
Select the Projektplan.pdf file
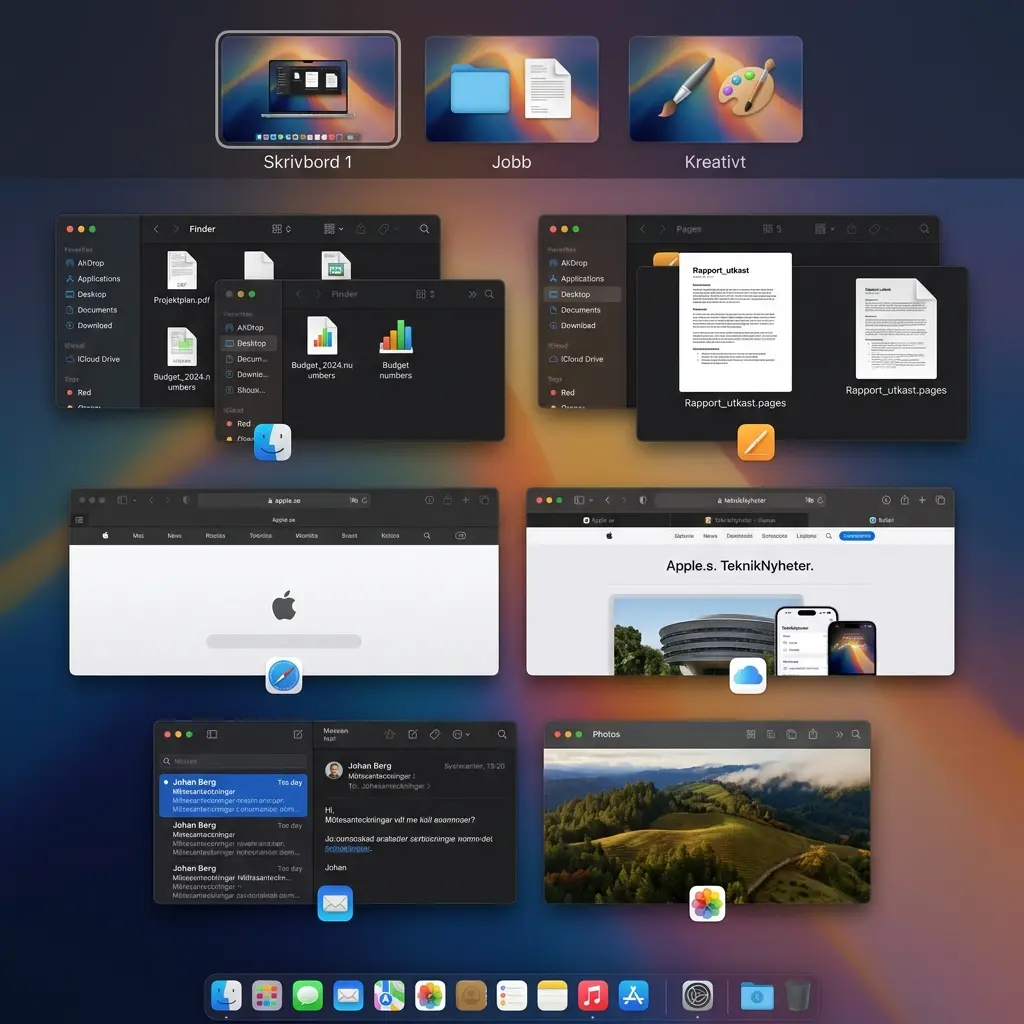click(182, 278)
